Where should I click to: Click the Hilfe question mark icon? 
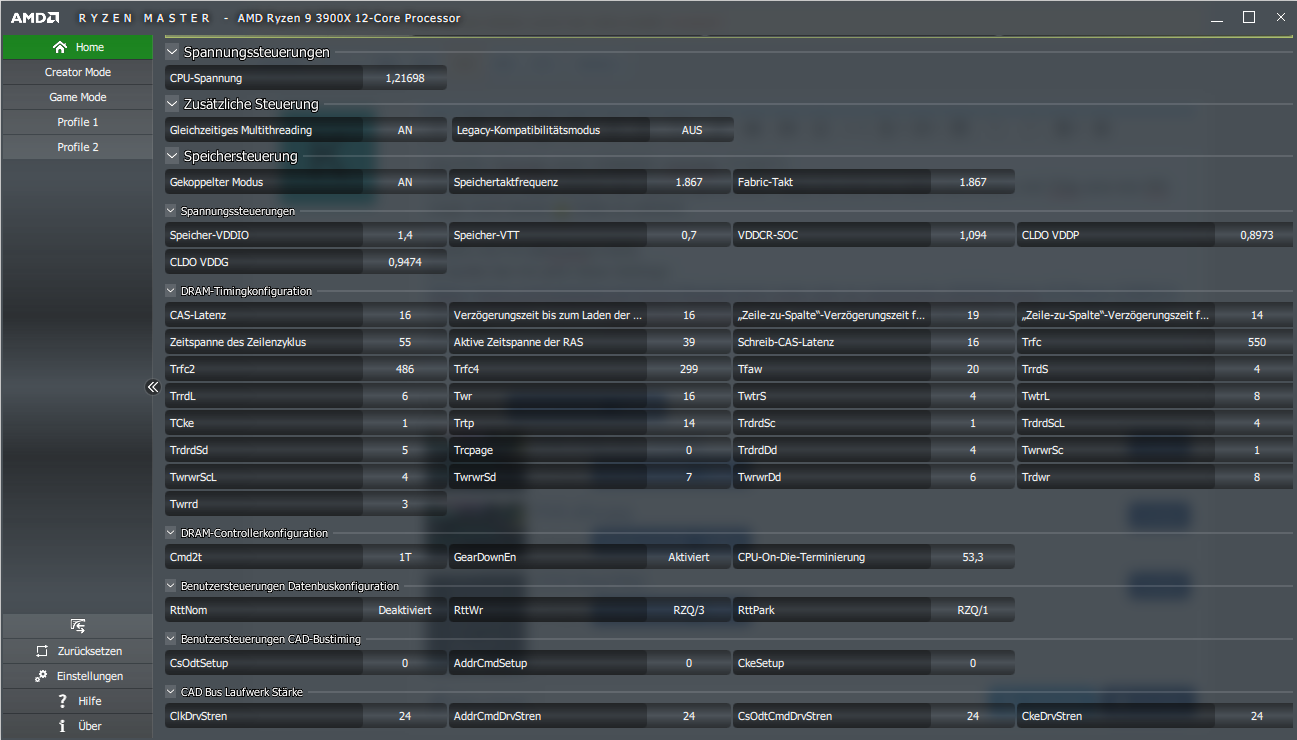[x=62, y=701]
